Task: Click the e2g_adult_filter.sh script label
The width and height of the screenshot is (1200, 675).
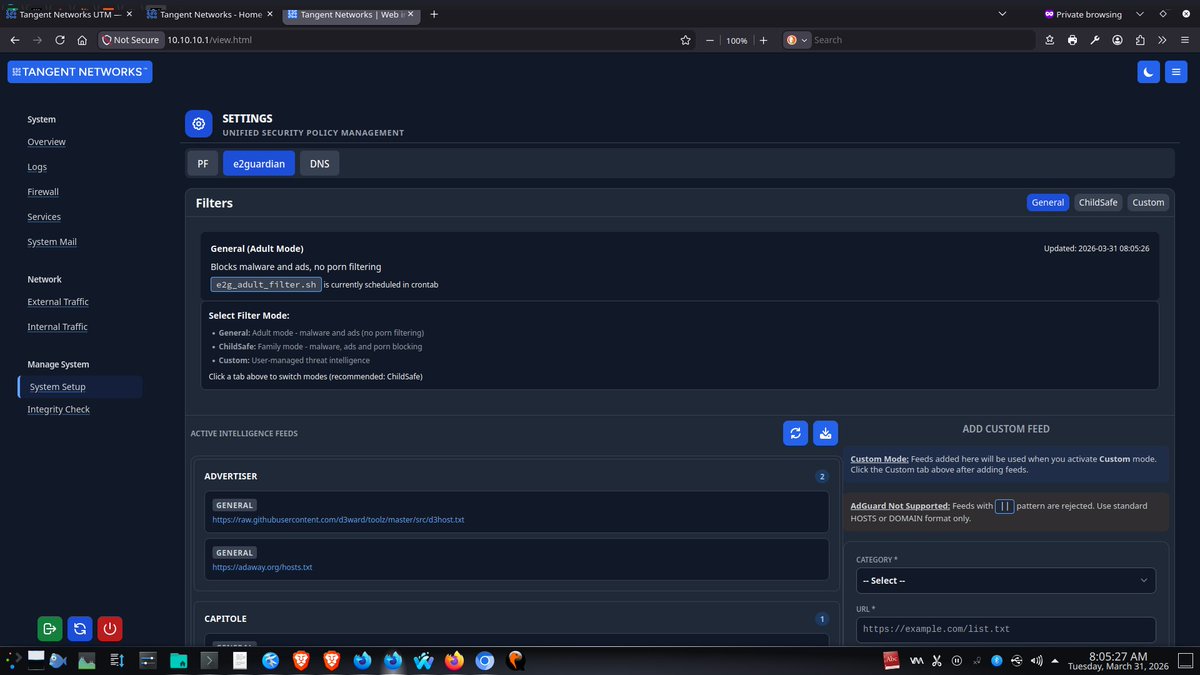Action: [266, 285]
